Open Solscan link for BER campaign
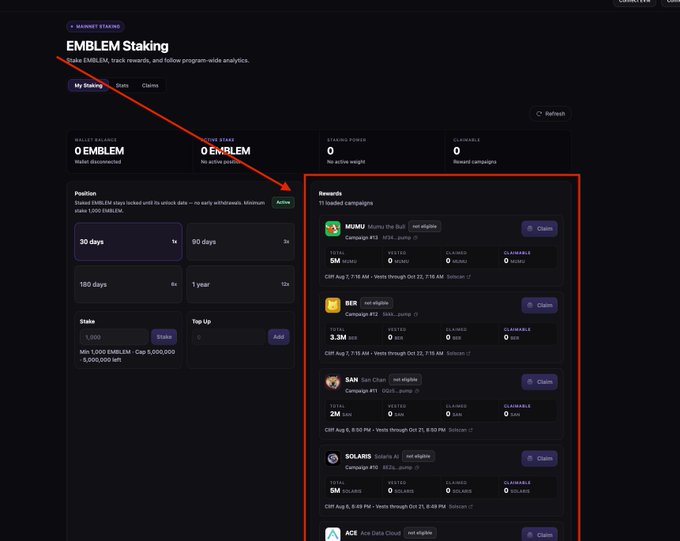This screenshot has width=680, height=541. (x=455, y=354)
